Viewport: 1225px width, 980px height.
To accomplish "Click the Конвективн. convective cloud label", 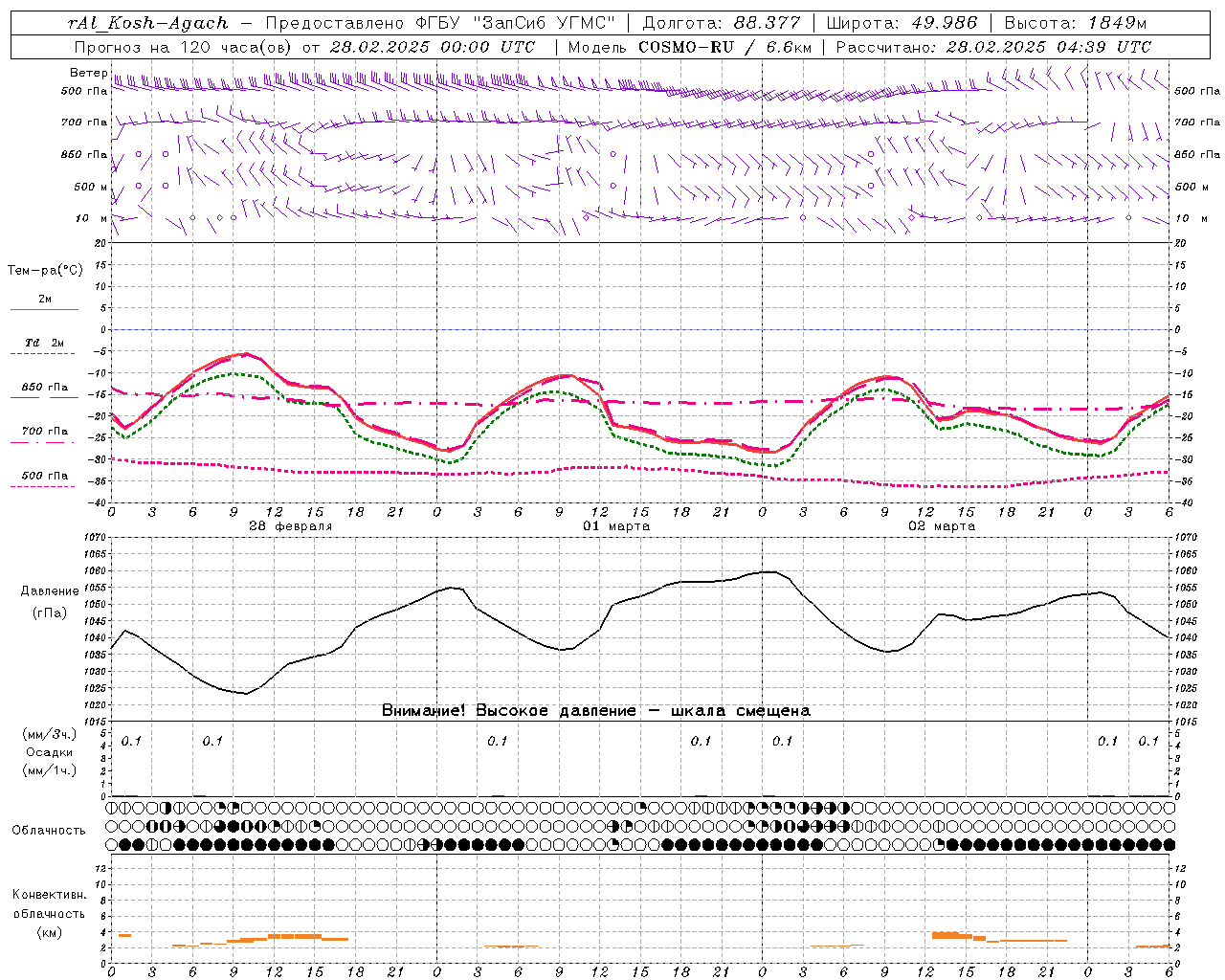I will tap(50, 895).
